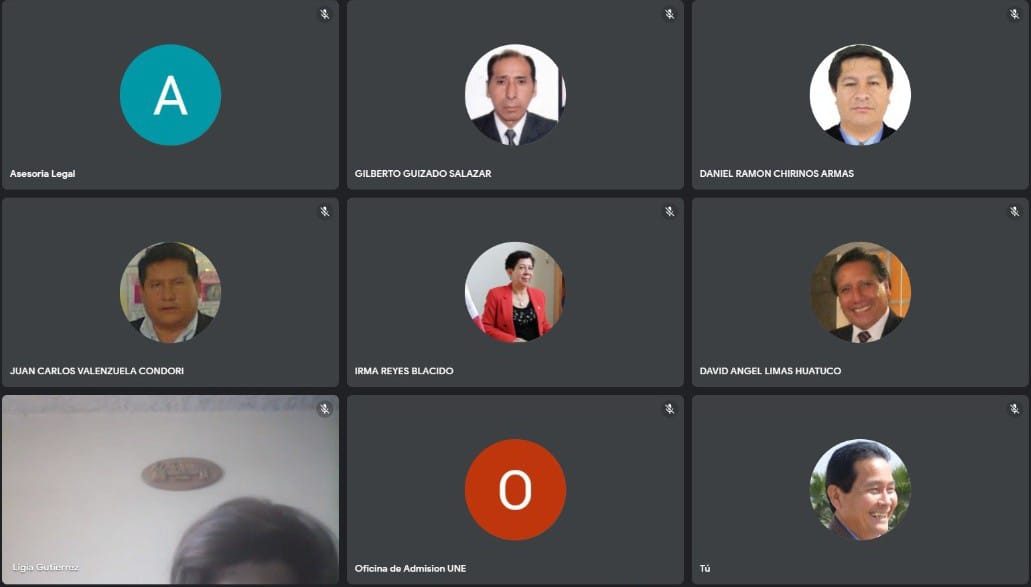Click muted mic icon on Oficina de Admision UNE tile

(x=669, y=409)
